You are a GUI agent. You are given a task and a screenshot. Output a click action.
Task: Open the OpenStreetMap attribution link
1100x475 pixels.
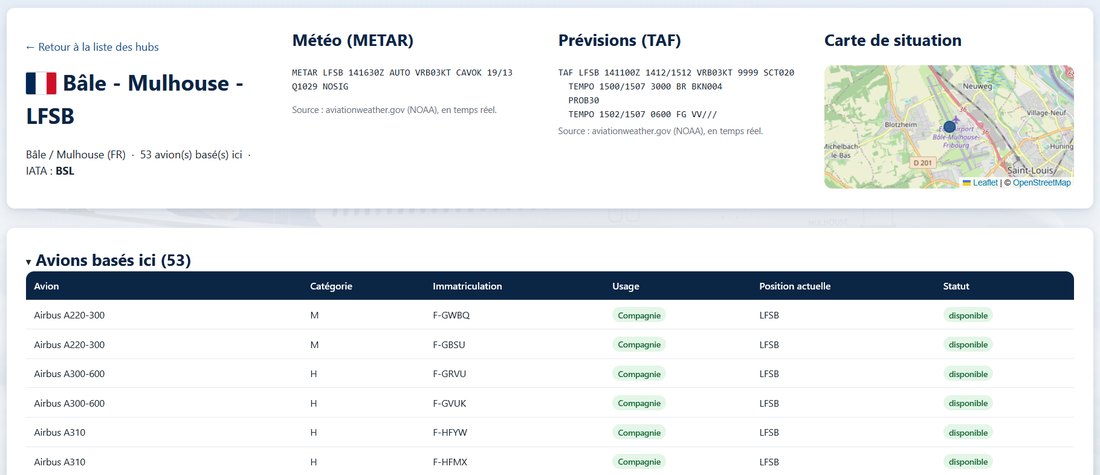click(x=1042, y=182)
